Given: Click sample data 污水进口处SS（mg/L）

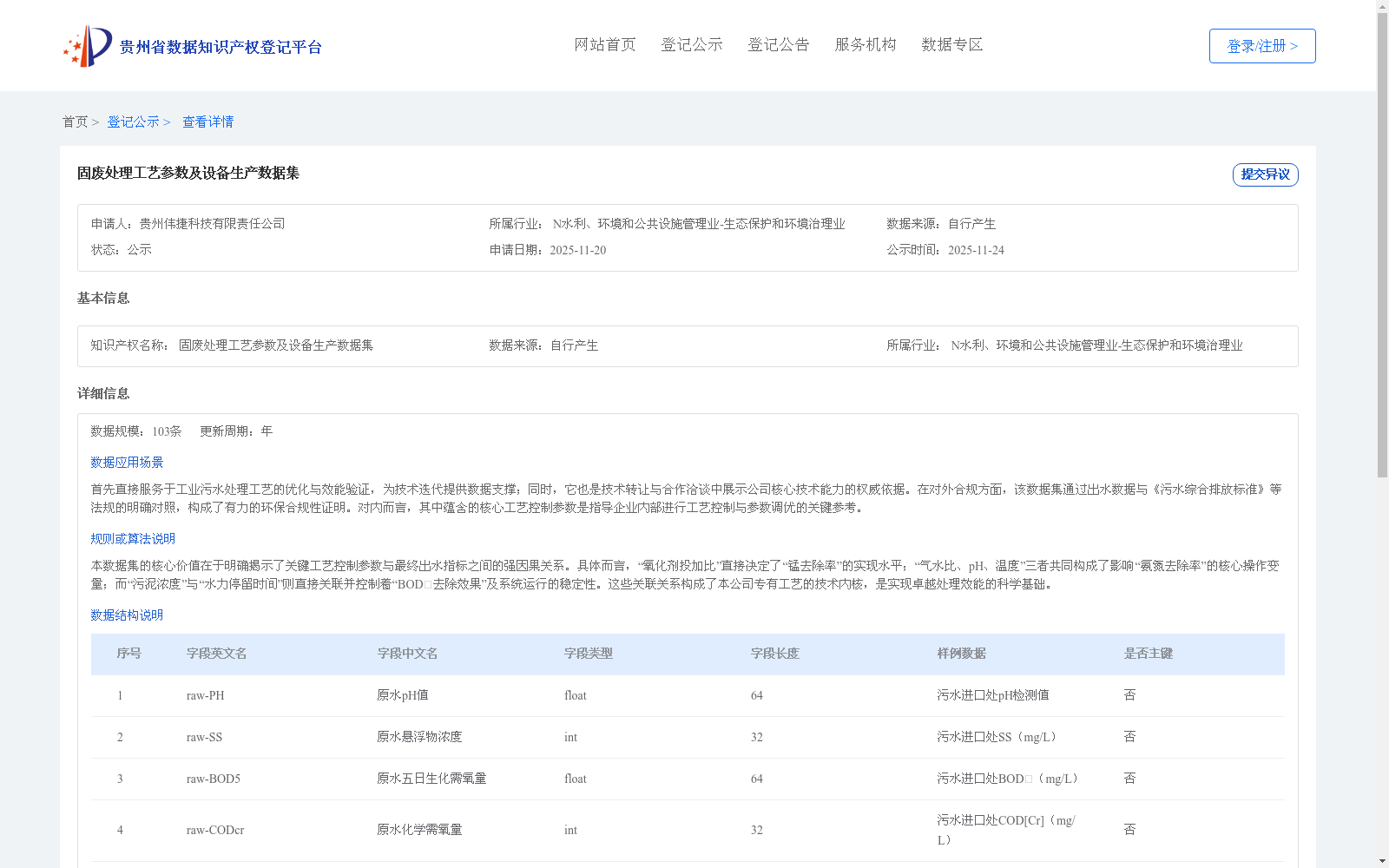Looking at the screenshot, I should (x=999, y=737).
